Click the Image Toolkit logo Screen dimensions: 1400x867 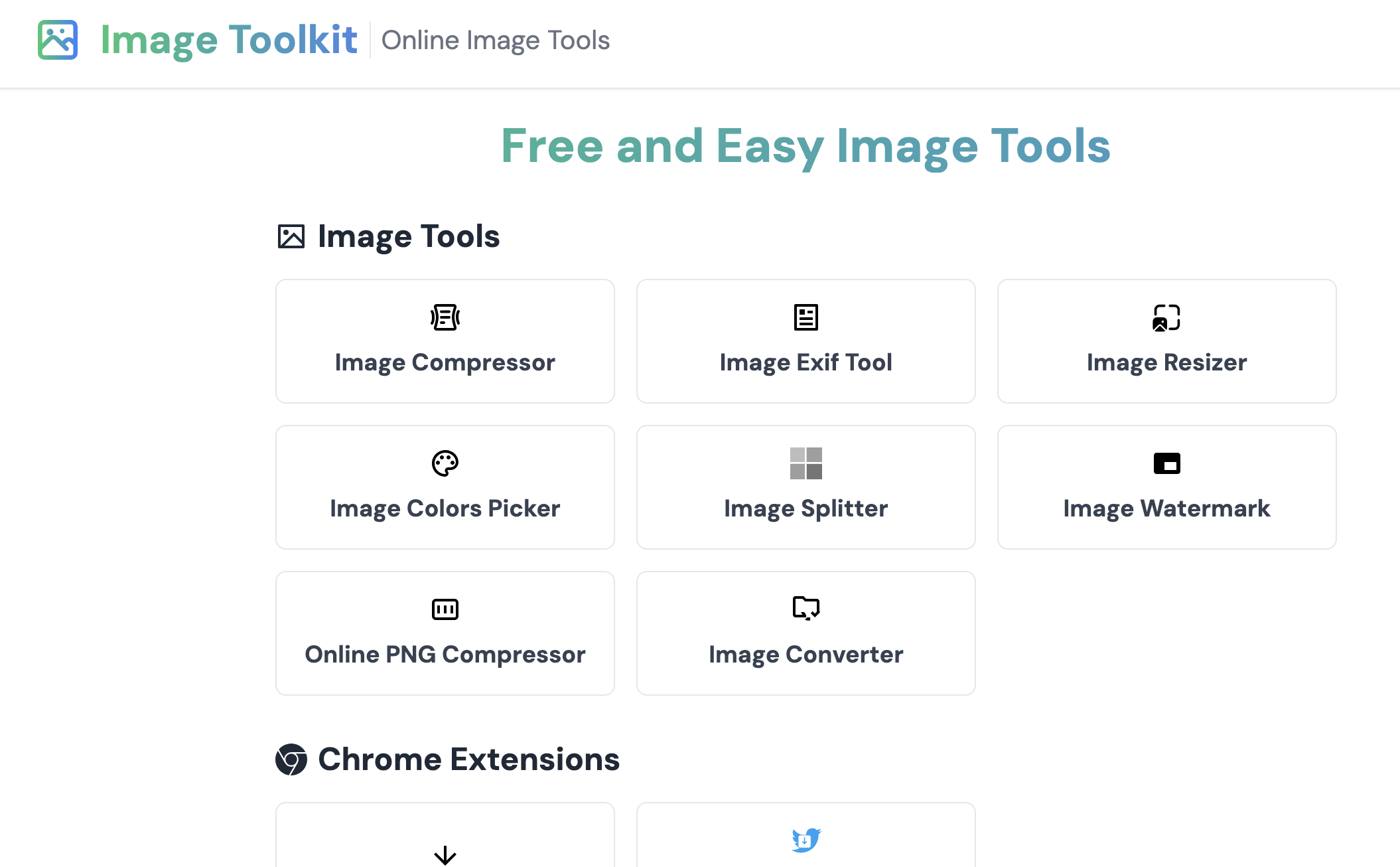coord(58,40)
